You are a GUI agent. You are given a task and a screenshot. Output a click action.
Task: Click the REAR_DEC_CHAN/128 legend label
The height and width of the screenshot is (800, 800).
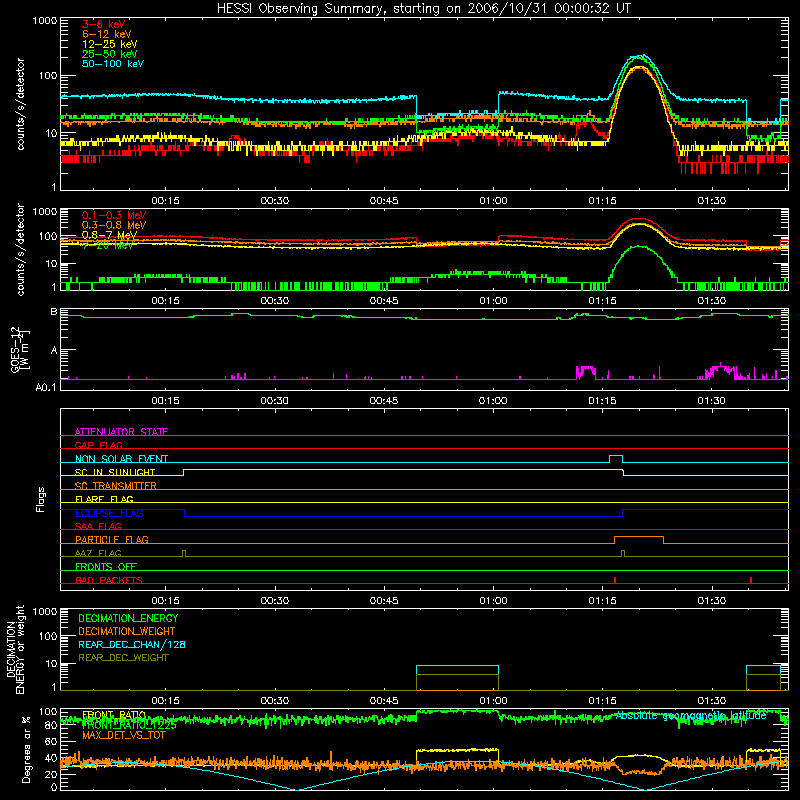pos(132,644)
